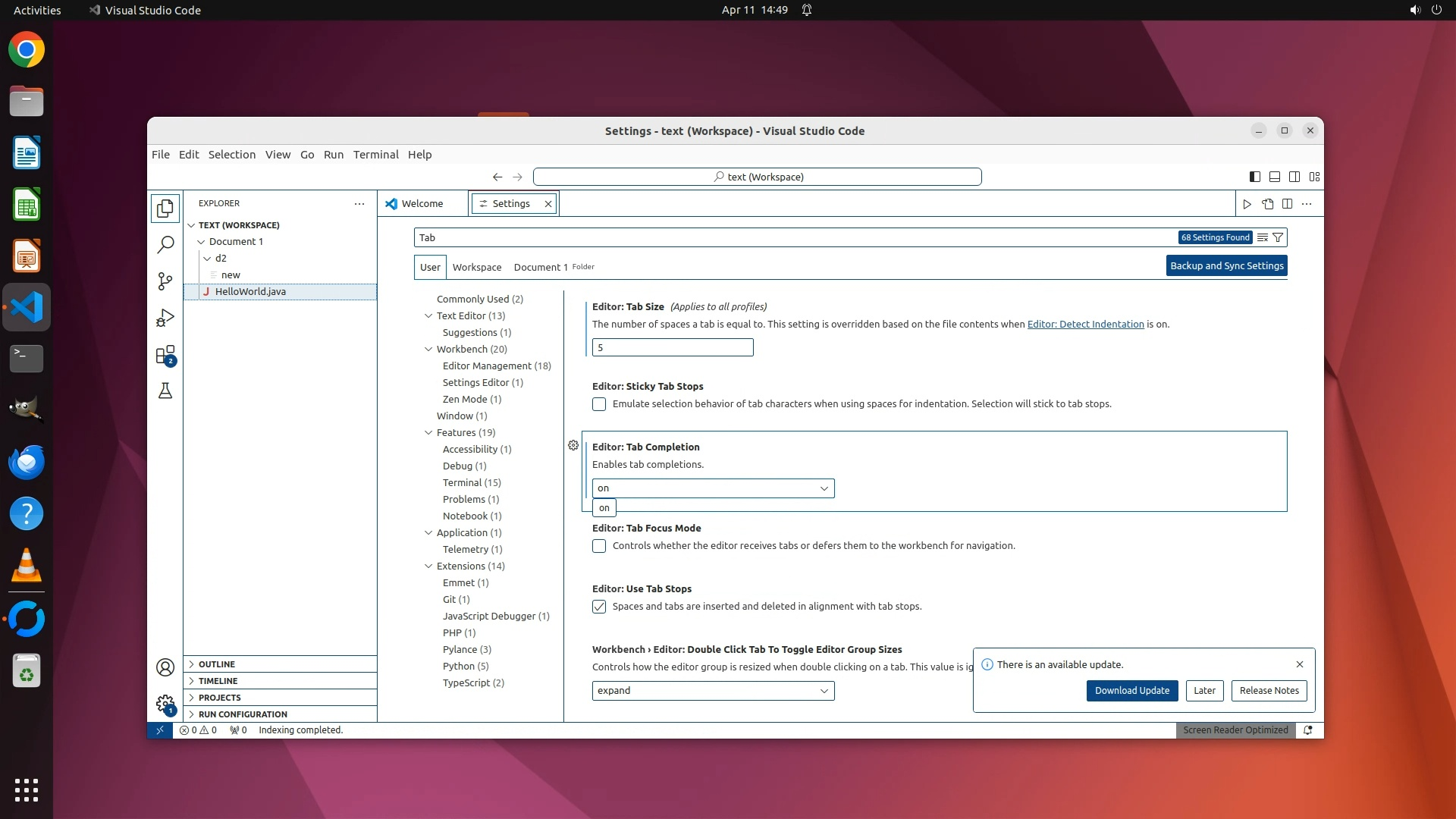Click Download Update button
This screenshot has height=819, width=1456.
tap(1131, 691)
